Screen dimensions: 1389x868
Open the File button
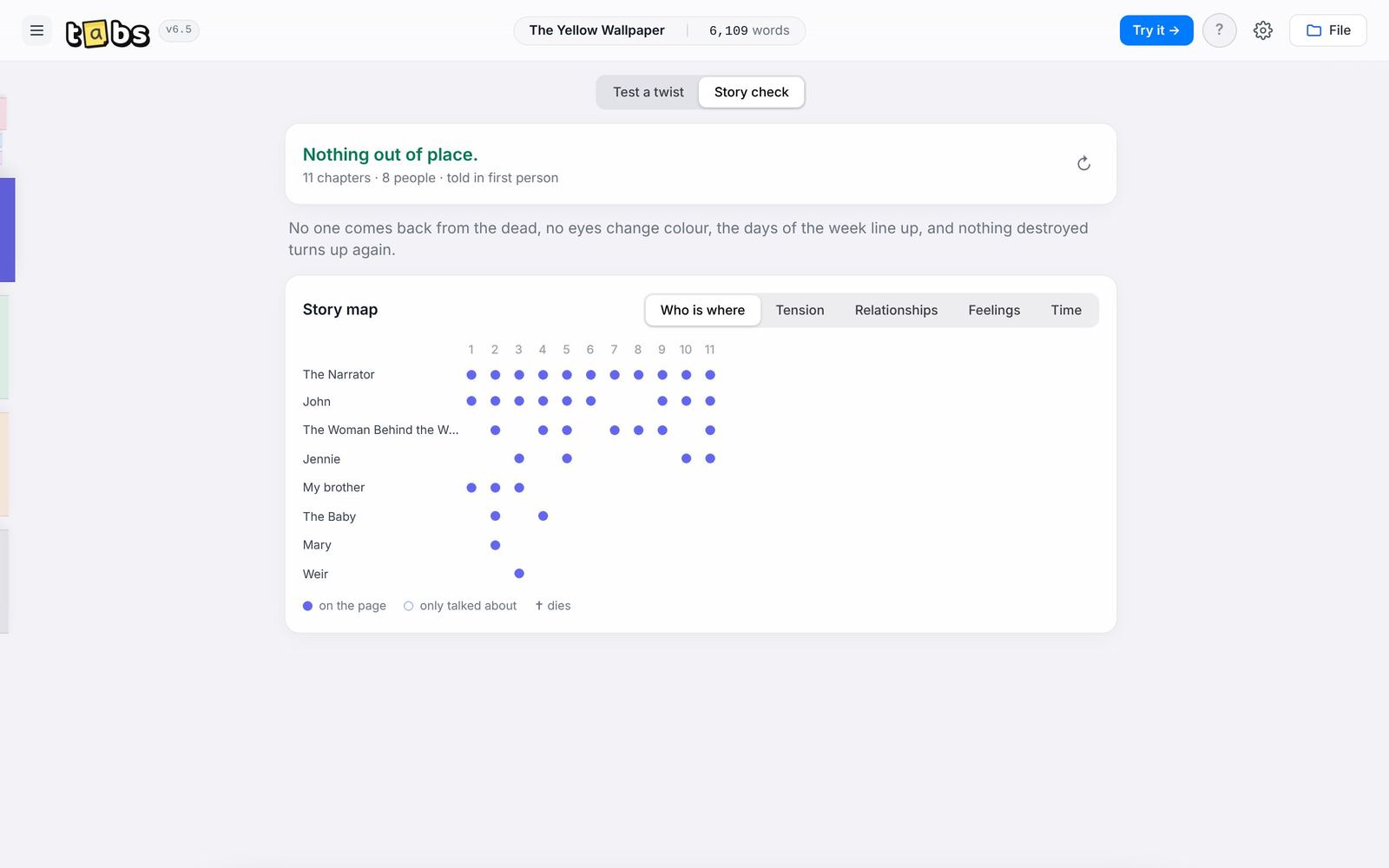click(x=1328, y=30)
